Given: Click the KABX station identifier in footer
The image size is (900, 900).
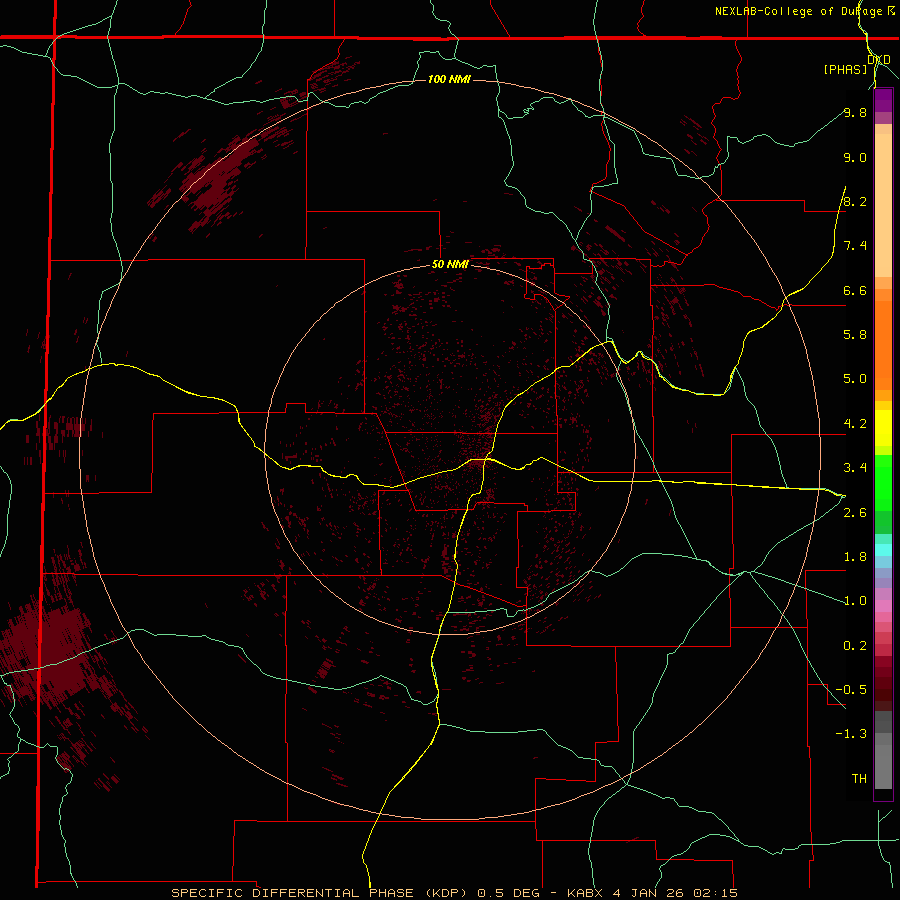Looking at the screenshot, I should coord(585,893).
